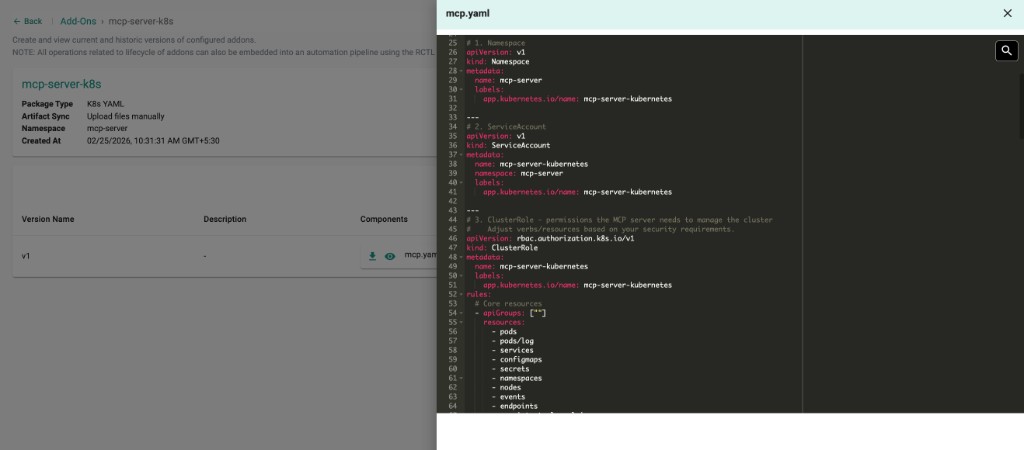Close the mcp.yaml viewer panel
The image size is (1024, 450).
pos(1007,13)
